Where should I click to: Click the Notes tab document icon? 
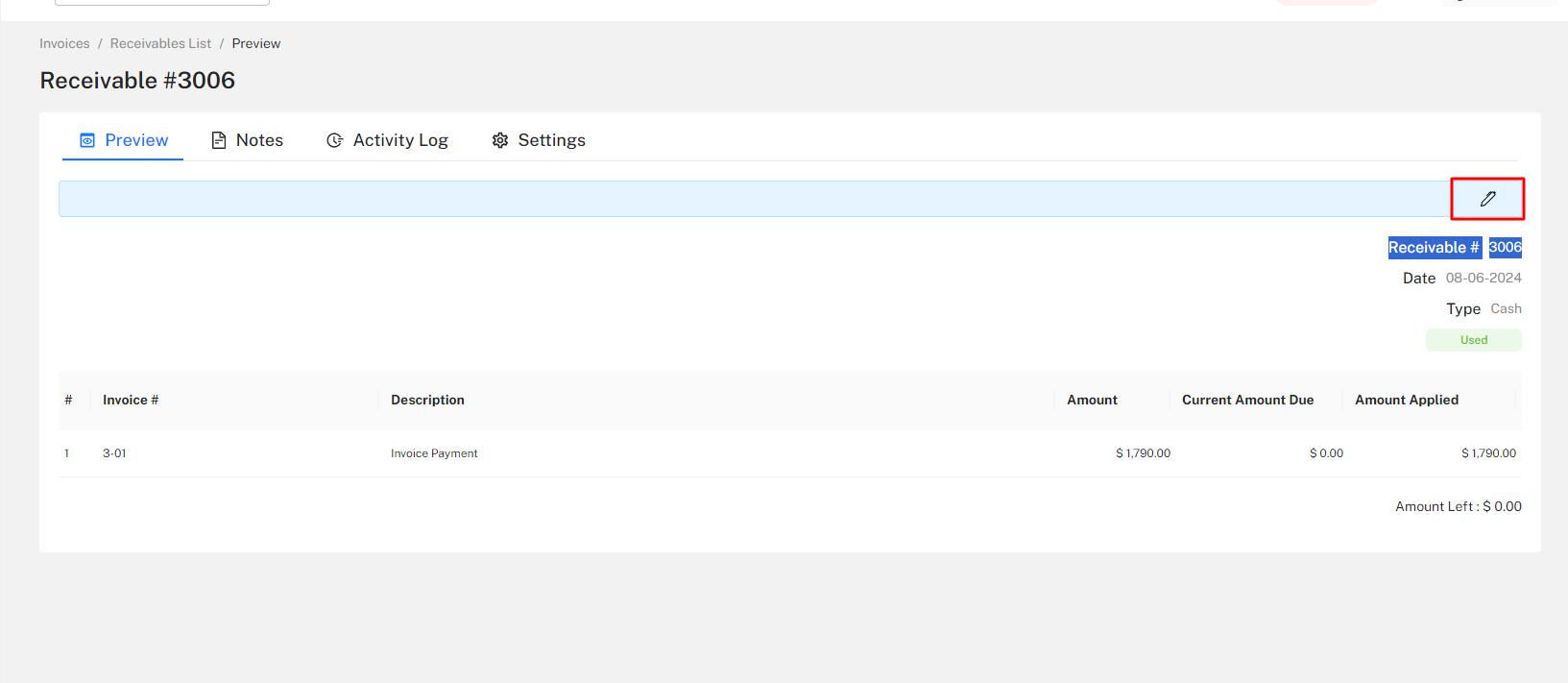click(x=219, y=140)
